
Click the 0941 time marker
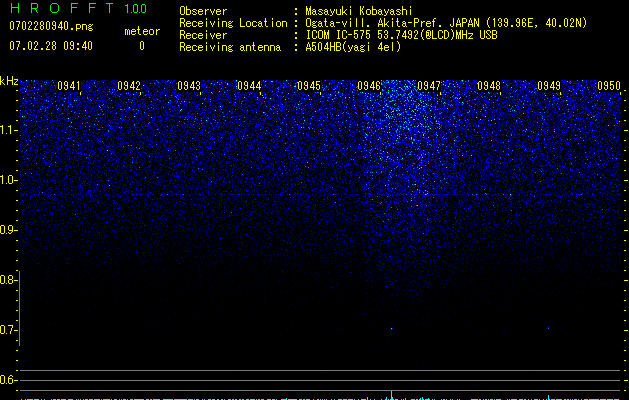point(69,86)
